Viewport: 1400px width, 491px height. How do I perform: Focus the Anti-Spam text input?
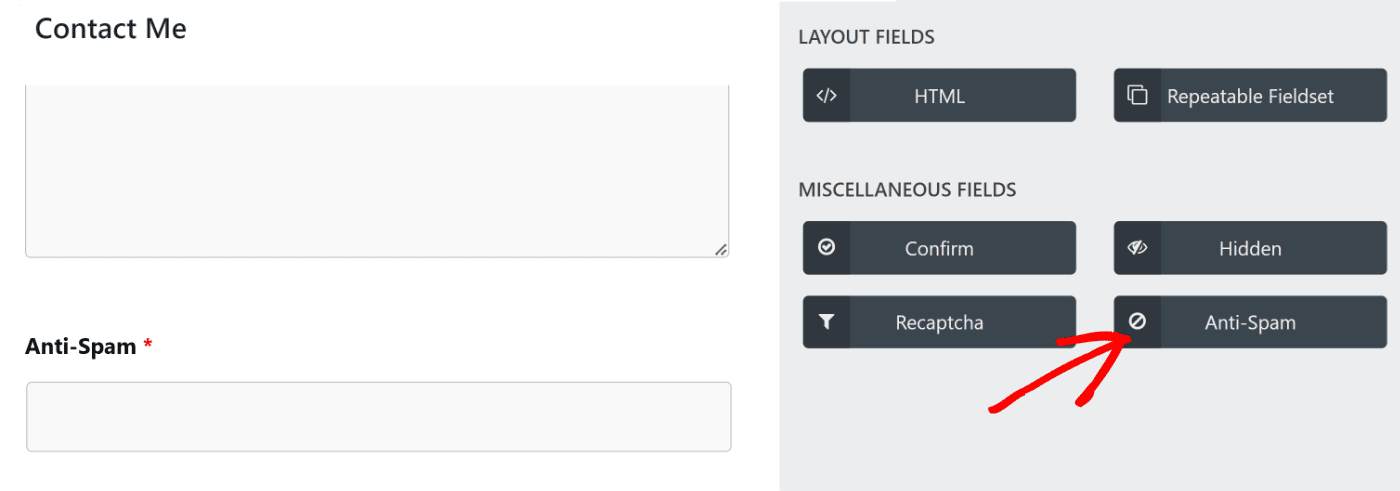click(x=378, y=416)
